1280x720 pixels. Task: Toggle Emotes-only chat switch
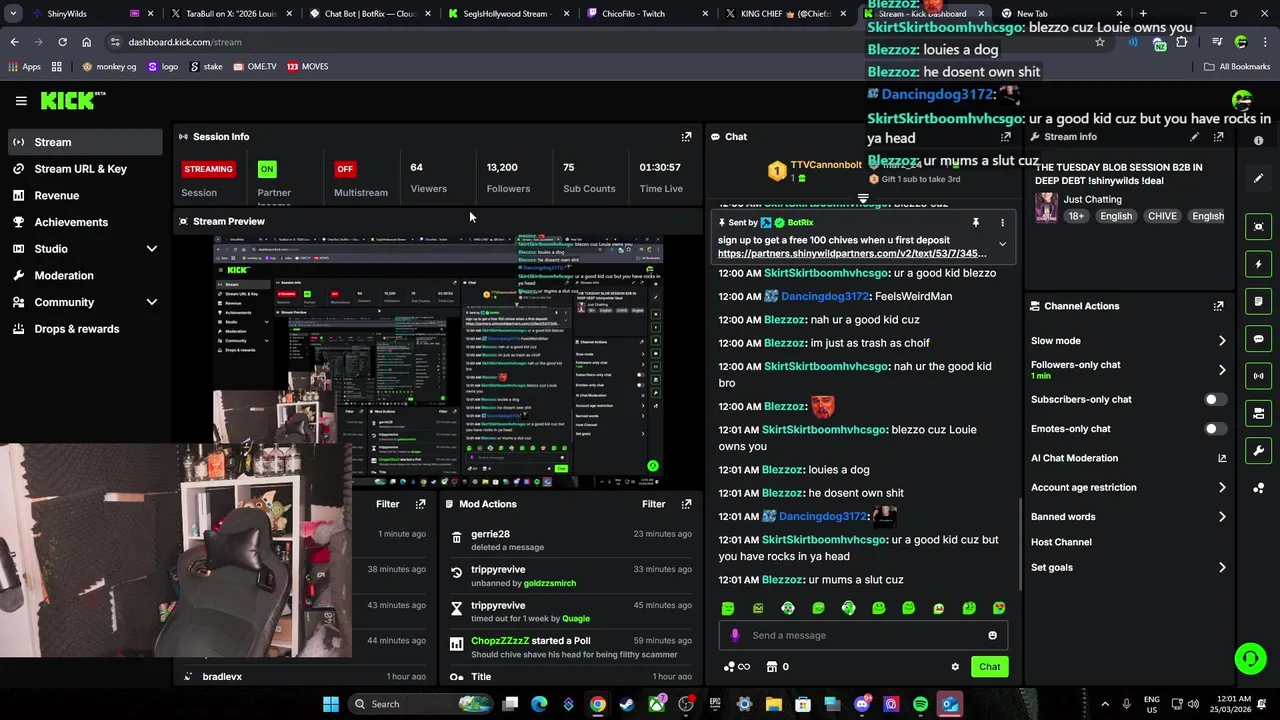pos(1215,429)
